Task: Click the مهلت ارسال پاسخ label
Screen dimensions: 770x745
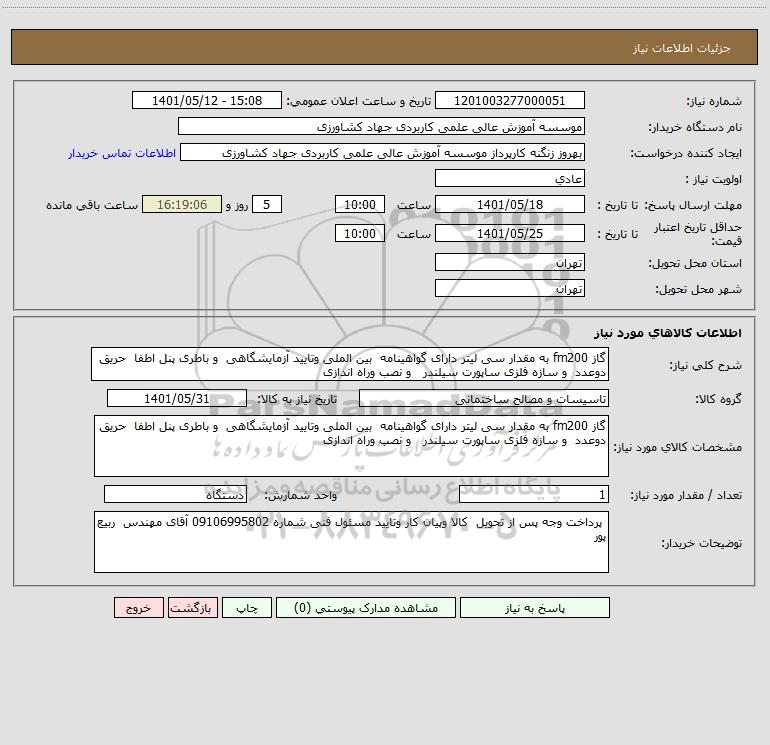Action: tap(693, 205)
